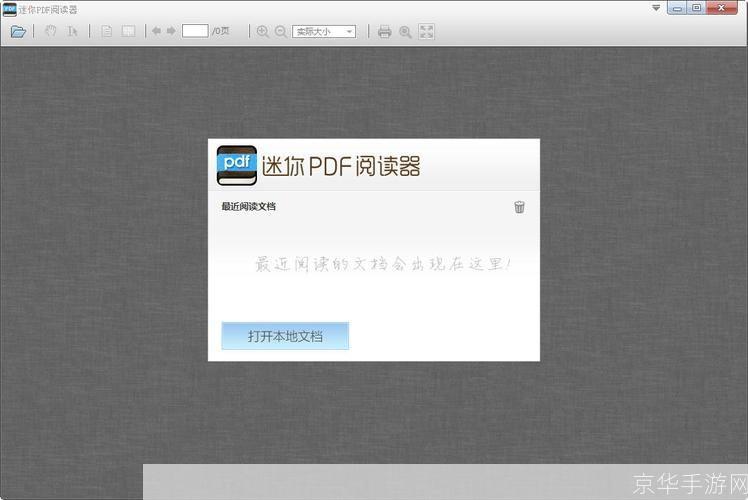Viewport: 748px width, 500px height.
Task: Switch to the thumbnail grid view
Action: click(x=128, y=31)
